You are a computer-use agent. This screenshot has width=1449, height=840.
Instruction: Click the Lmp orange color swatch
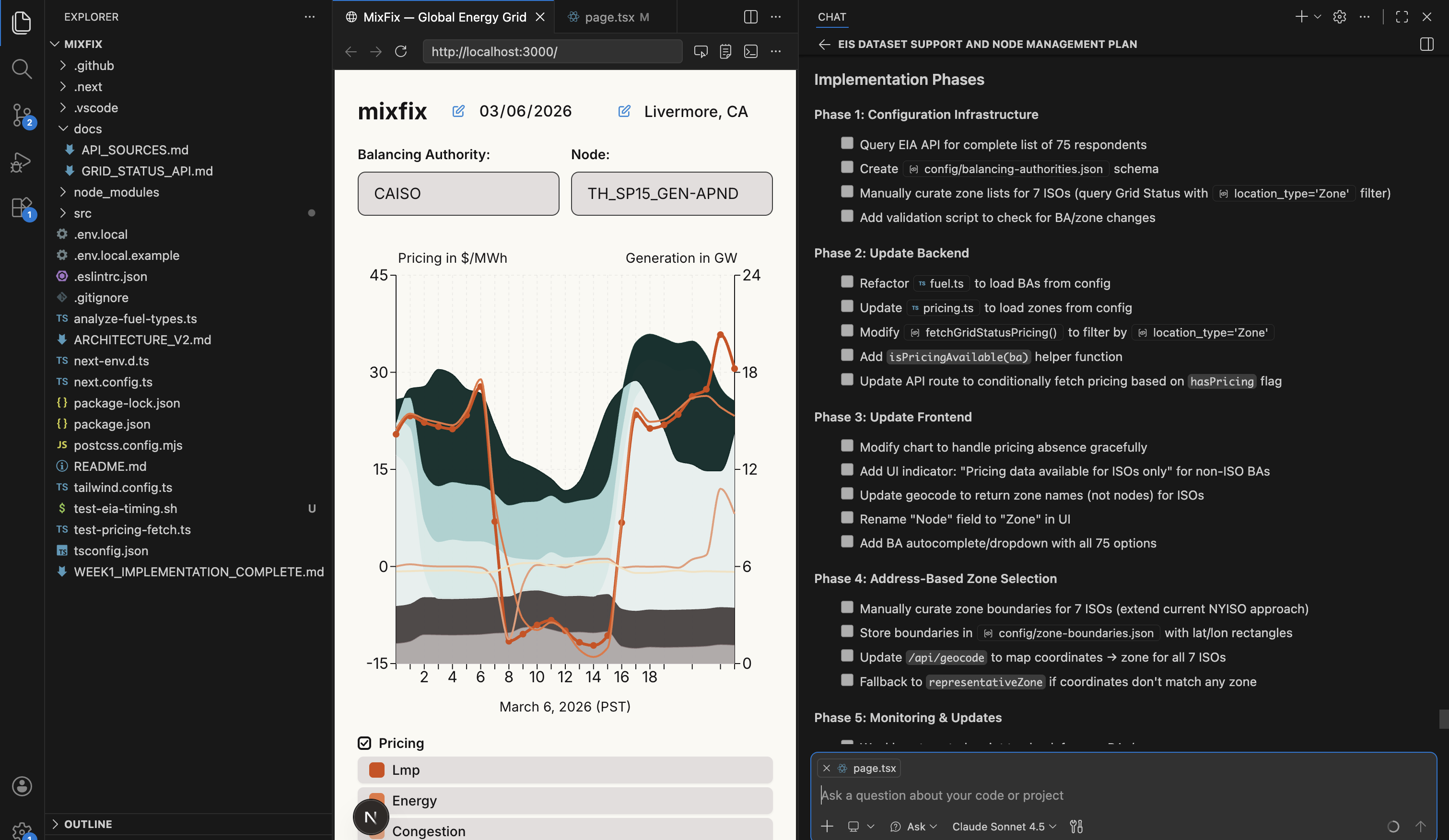(376, 770)
